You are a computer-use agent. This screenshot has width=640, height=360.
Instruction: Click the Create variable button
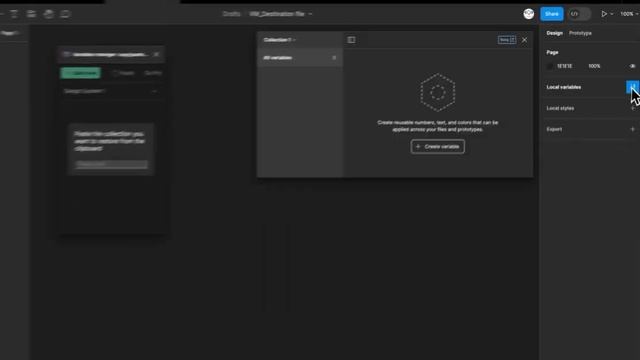(x=438, y=147)
